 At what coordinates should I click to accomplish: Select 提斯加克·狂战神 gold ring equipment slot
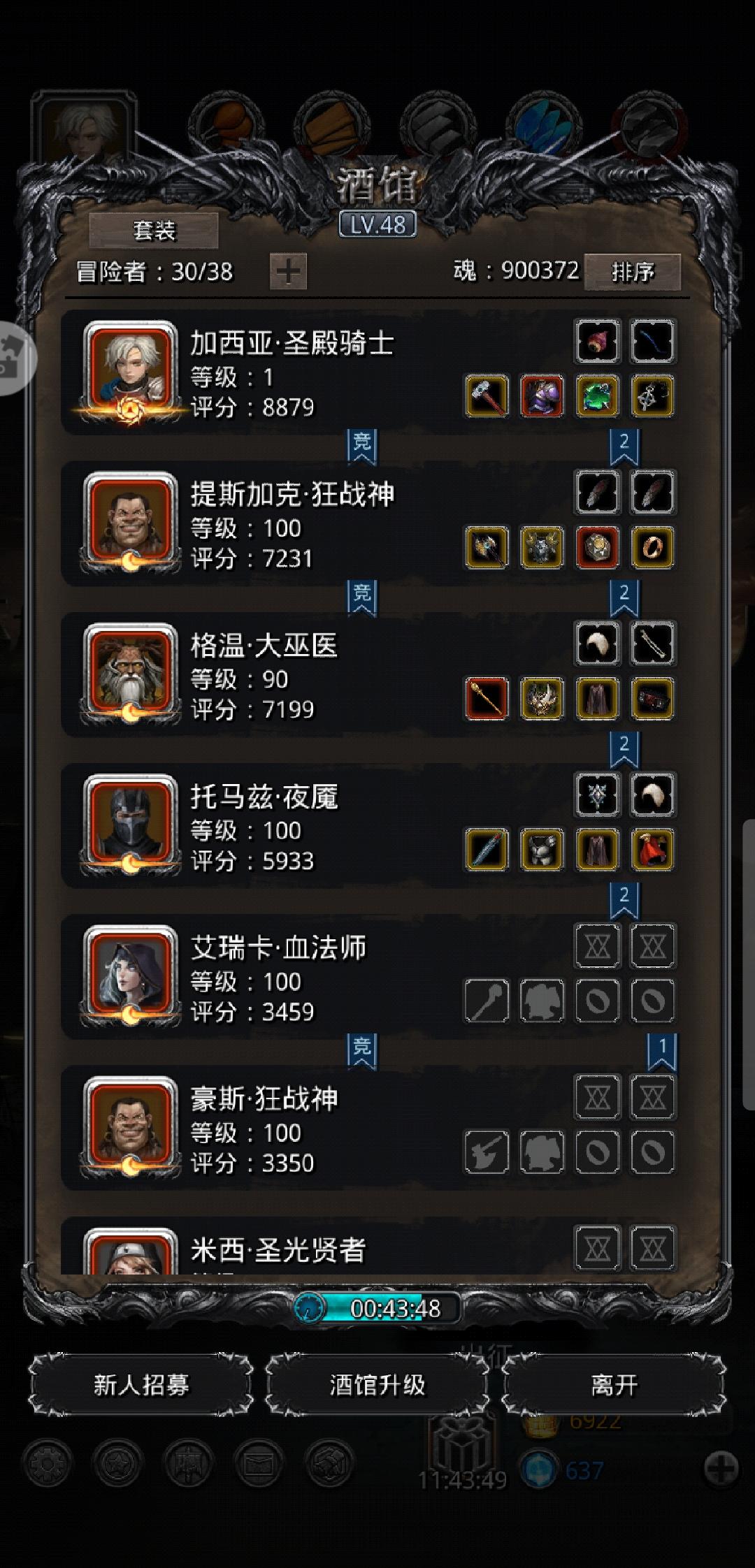coord(653,548)
